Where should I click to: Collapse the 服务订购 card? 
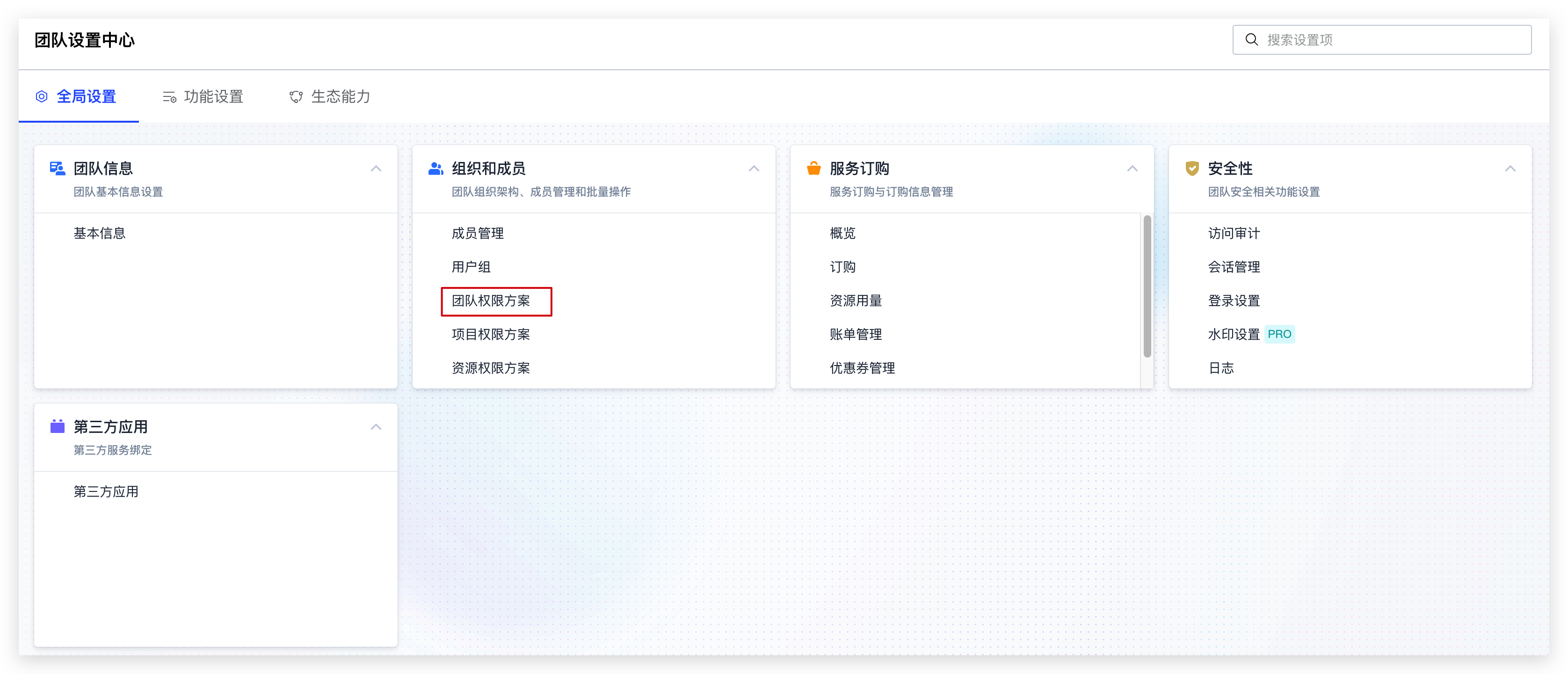click(x=1132, y=168)
